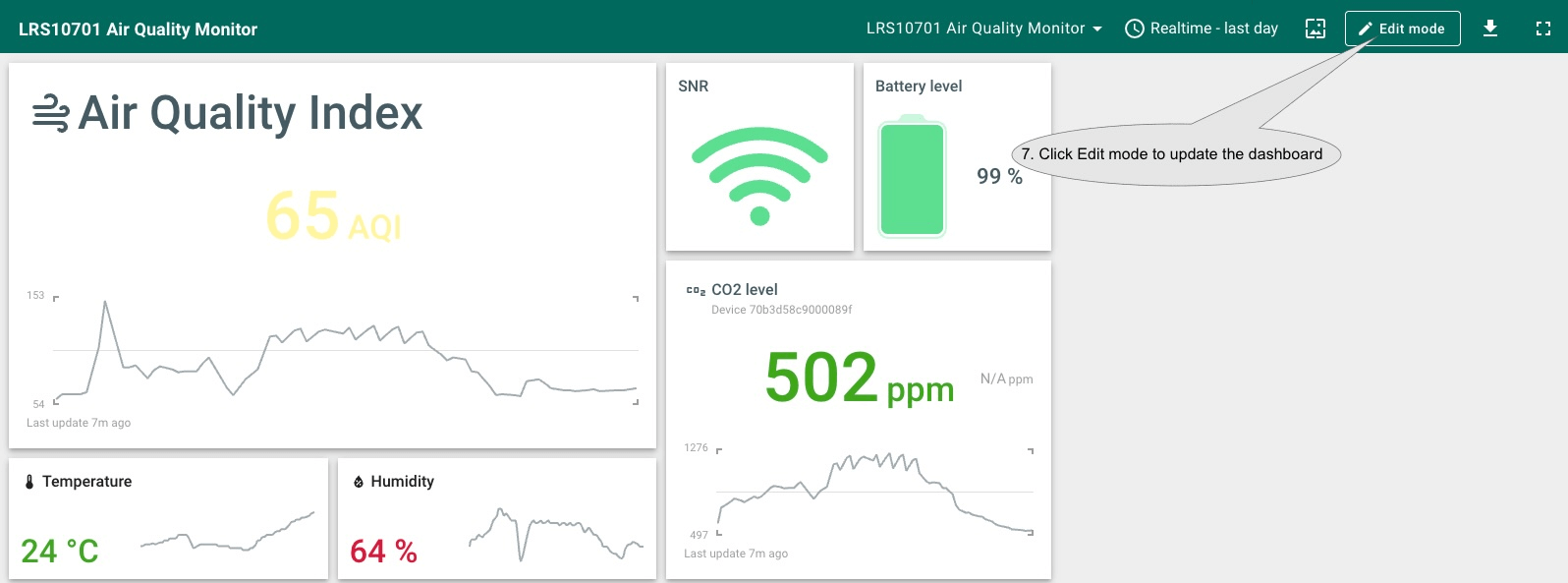Open the Realtime - last day time window
Viewport: 1568px width, 583px height.
pyautogui.click(x=1202, y=29)
